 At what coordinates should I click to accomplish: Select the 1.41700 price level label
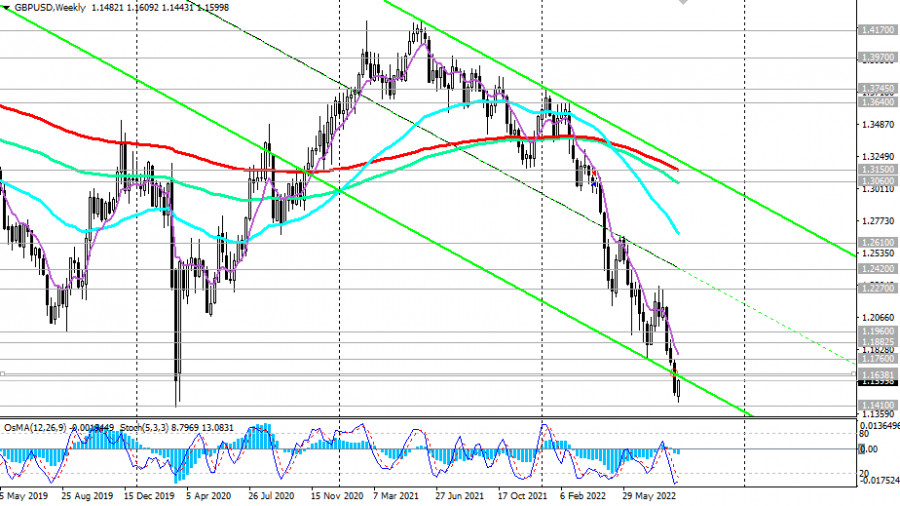tap(877, 30)
